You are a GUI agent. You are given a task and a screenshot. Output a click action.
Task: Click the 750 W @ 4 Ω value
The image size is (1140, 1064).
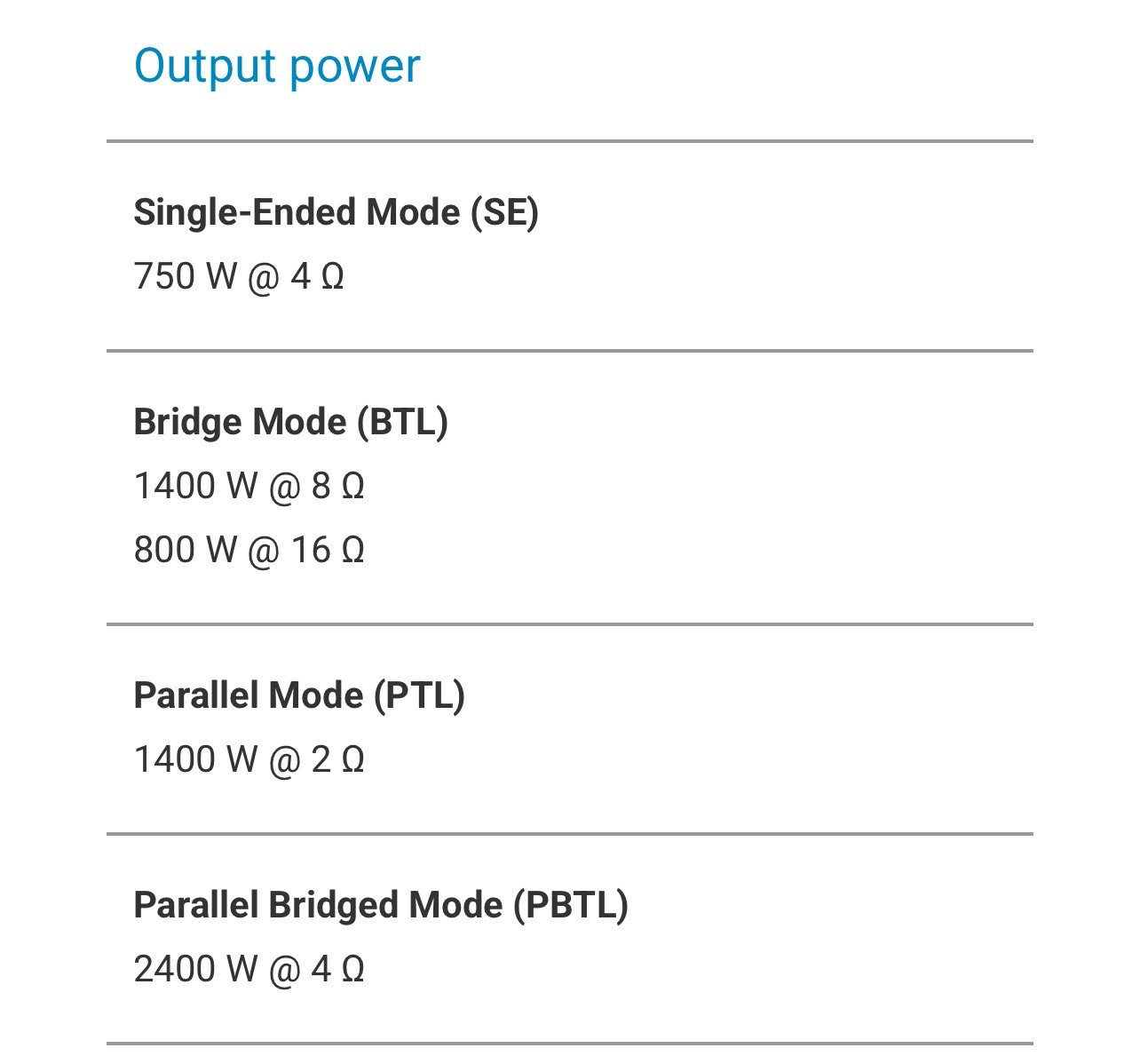[239, 276]
